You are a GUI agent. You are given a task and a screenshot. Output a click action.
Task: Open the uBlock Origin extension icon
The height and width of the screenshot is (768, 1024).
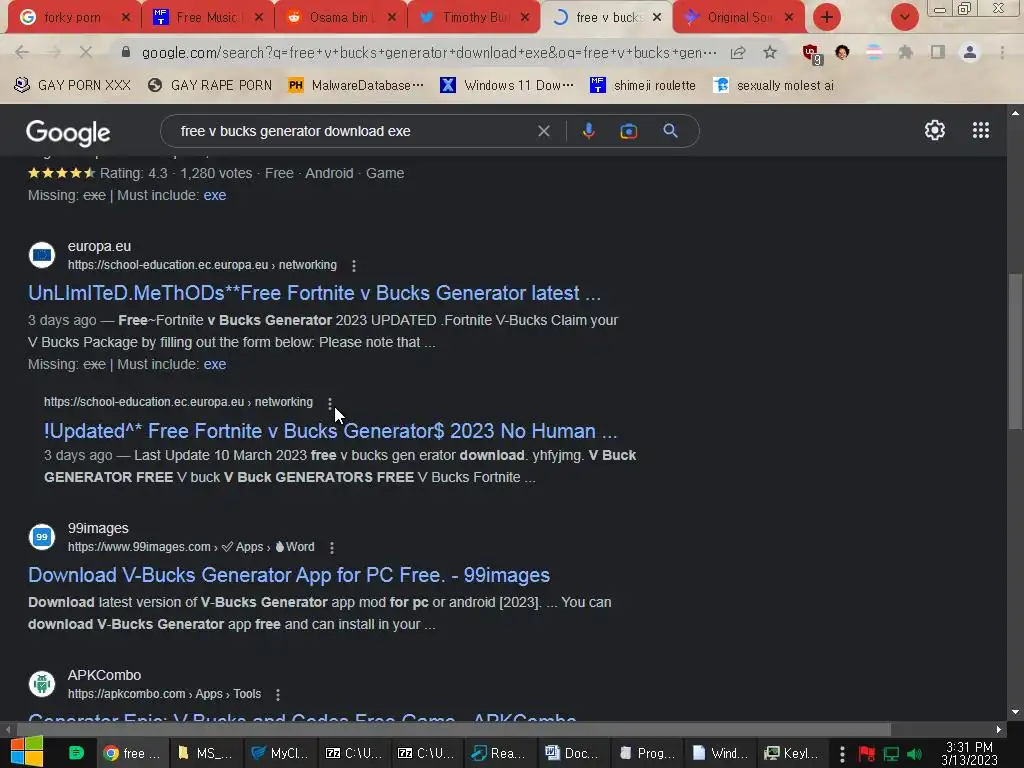click(x=812, y=54)
